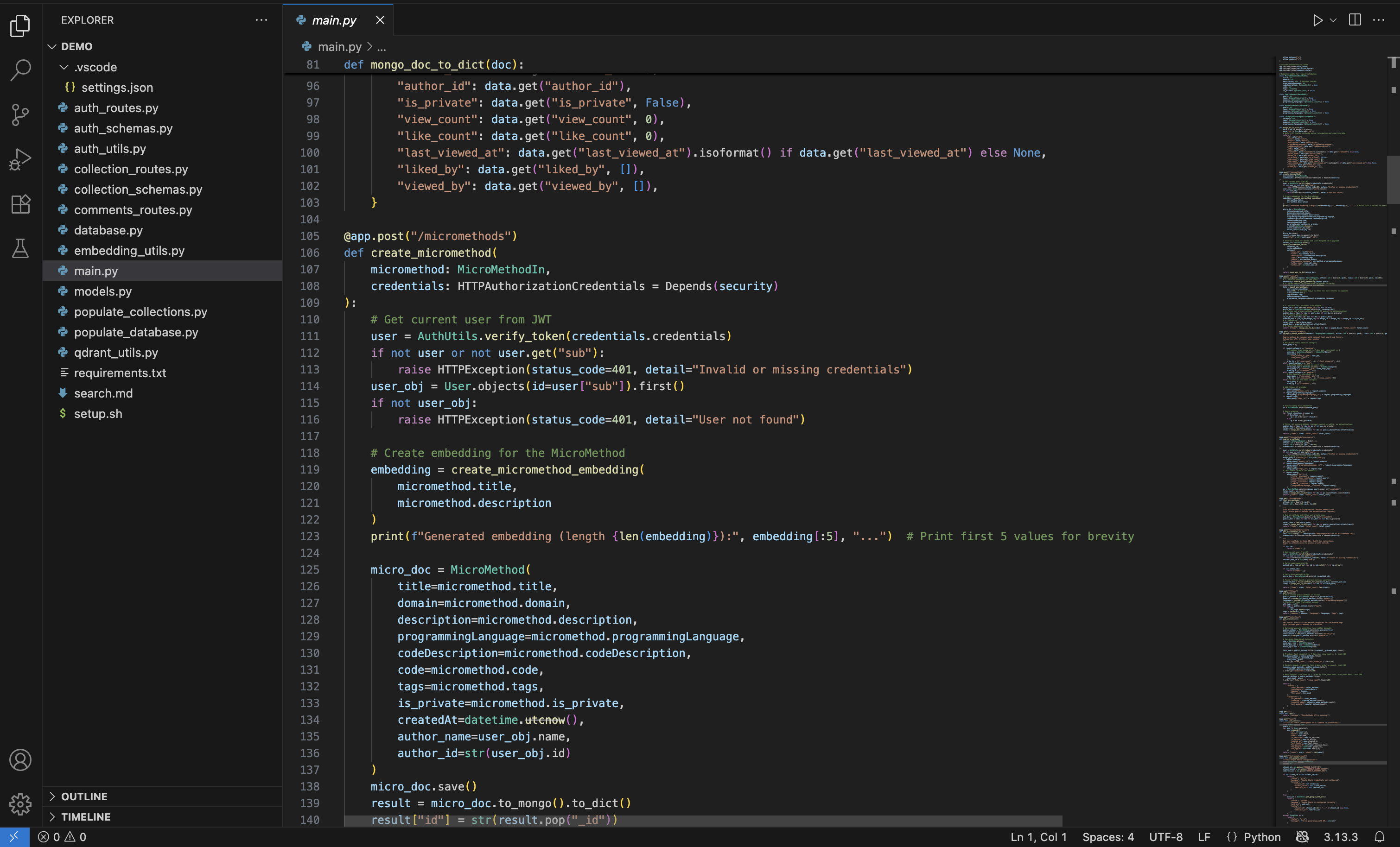Open the Source Control view
Screen dimensions: 1400x847
(20, 115)
